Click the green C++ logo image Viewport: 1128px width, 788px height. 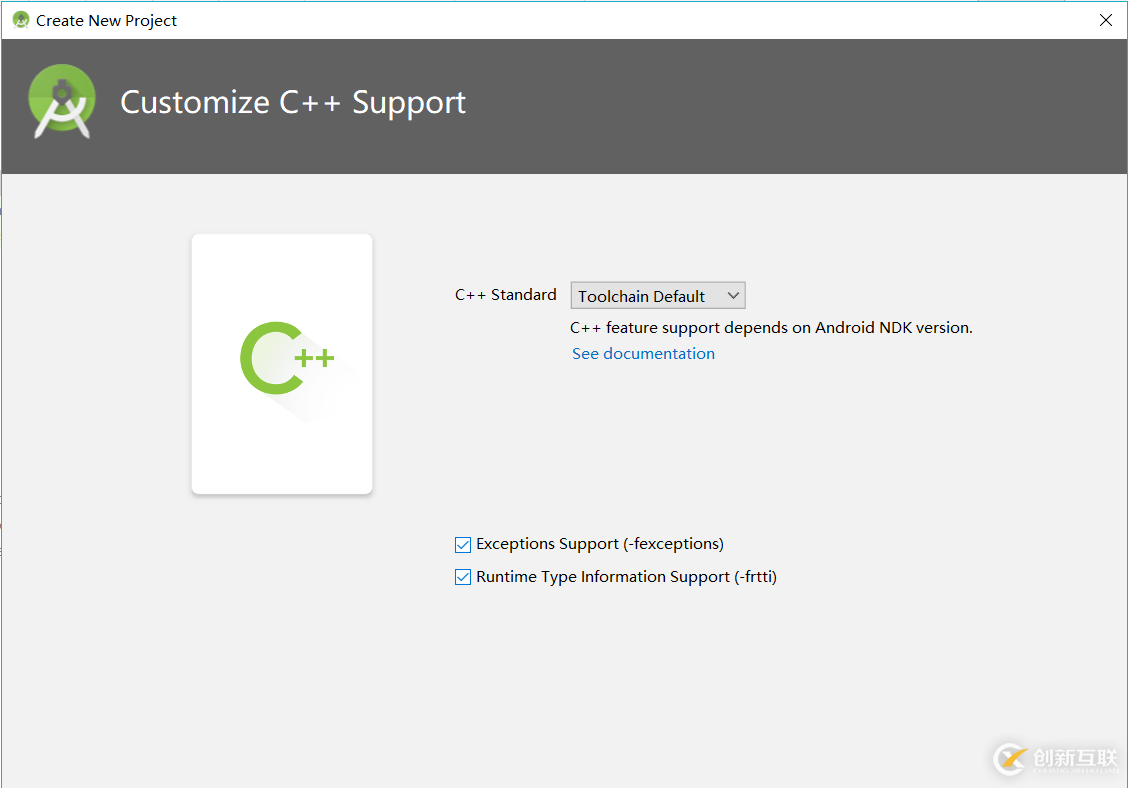(286, 358)
